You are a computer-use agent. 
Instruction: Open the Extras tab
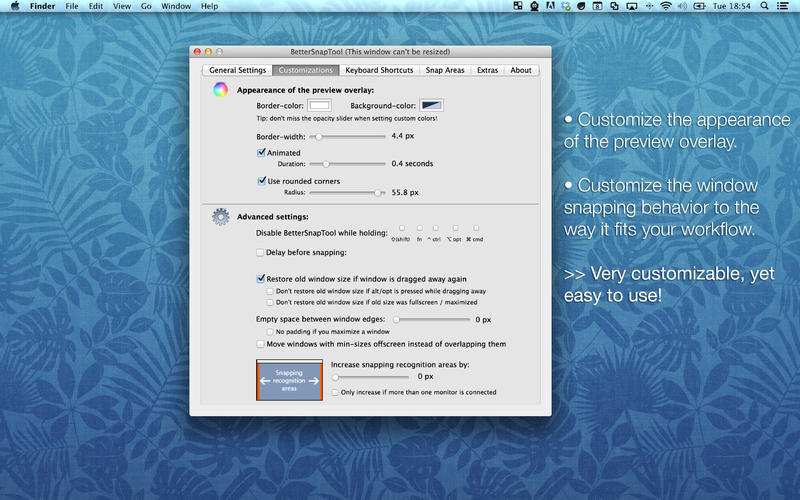pyautogui.click(x=487, y=70)
